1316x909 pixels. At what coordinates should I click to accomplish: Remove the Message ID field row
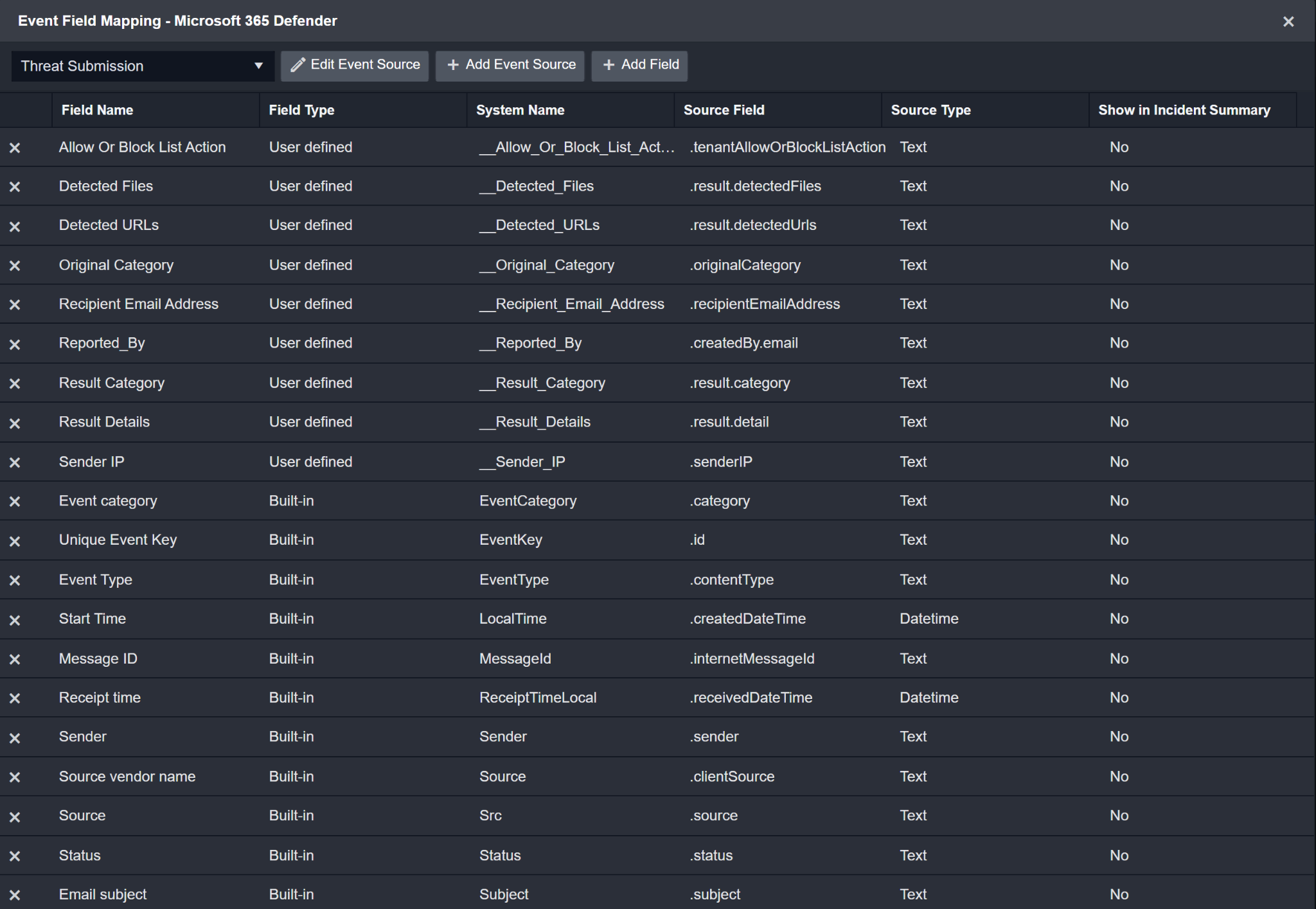tap(15, 659)
